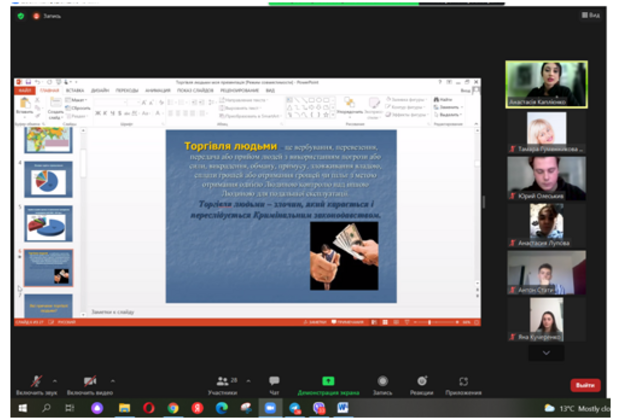The height and width of the screenshot is (420, 620).
Task: Select slide 4 pie chart thumbnail
Action: click(48, 180)
